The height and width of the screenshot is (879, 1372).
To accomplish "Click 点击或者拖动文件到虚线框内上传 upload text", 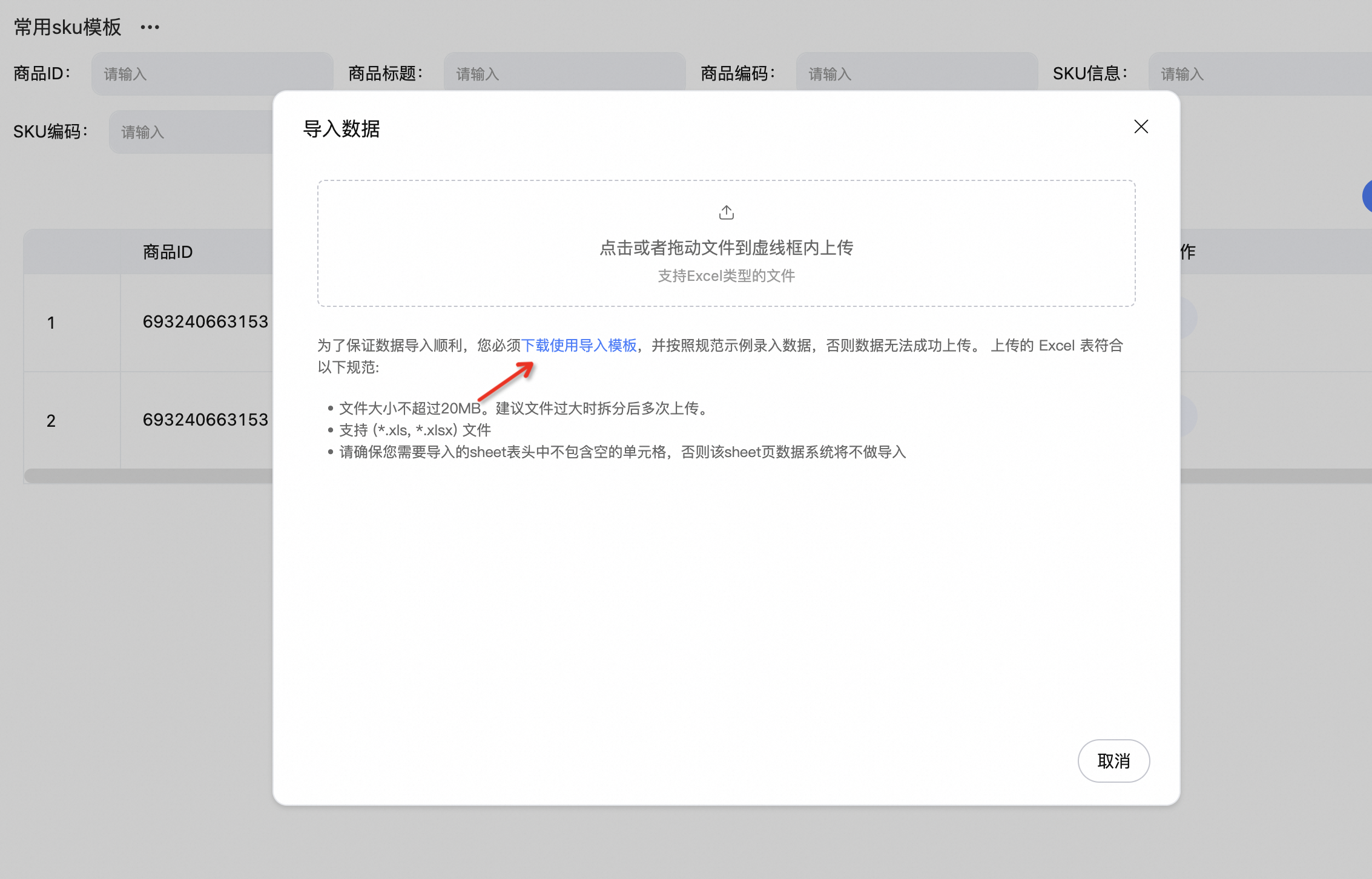I will (726, 248).
